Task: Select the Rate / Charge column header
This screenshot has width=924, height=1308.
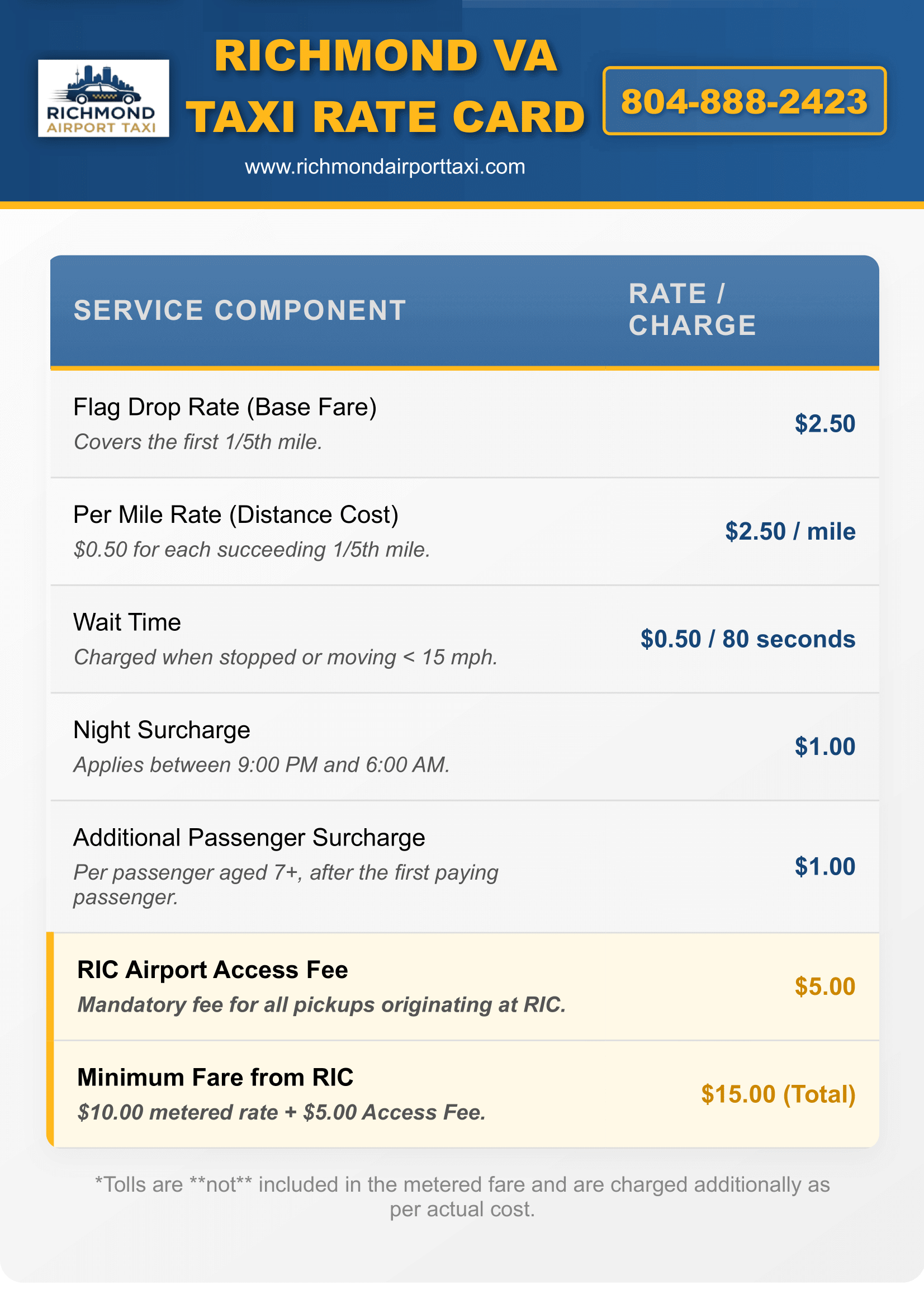Action: 691,309
